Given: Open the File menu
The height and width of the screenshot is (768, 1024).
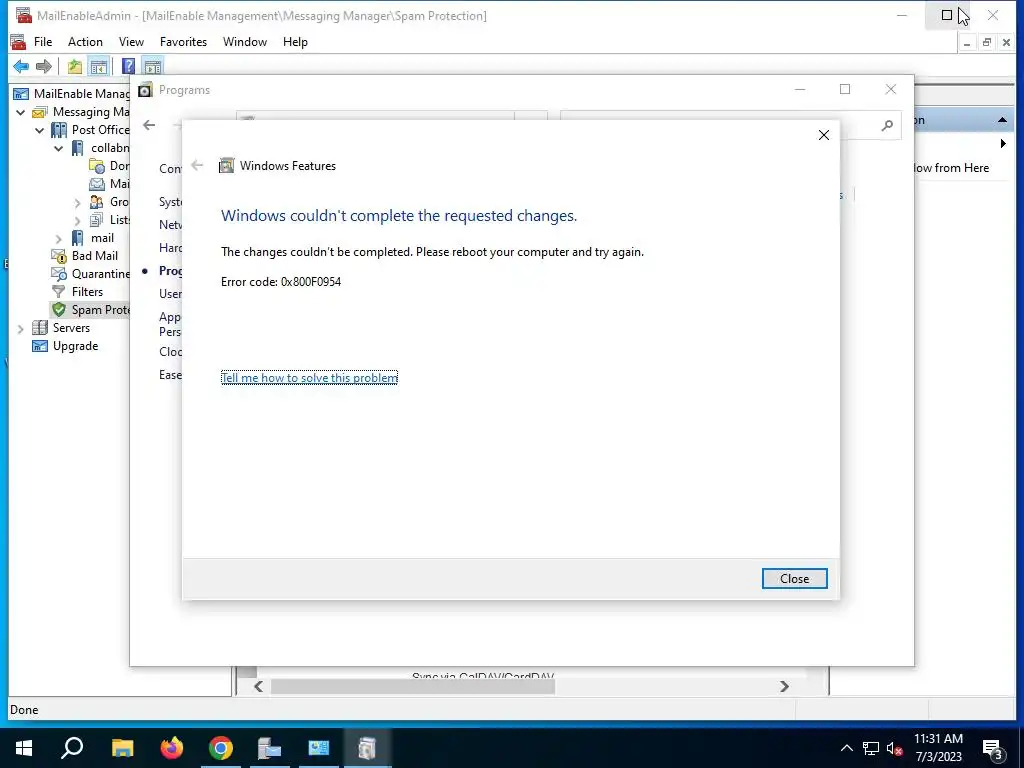Looking at the screenshot, I should (x=43, y=42).
